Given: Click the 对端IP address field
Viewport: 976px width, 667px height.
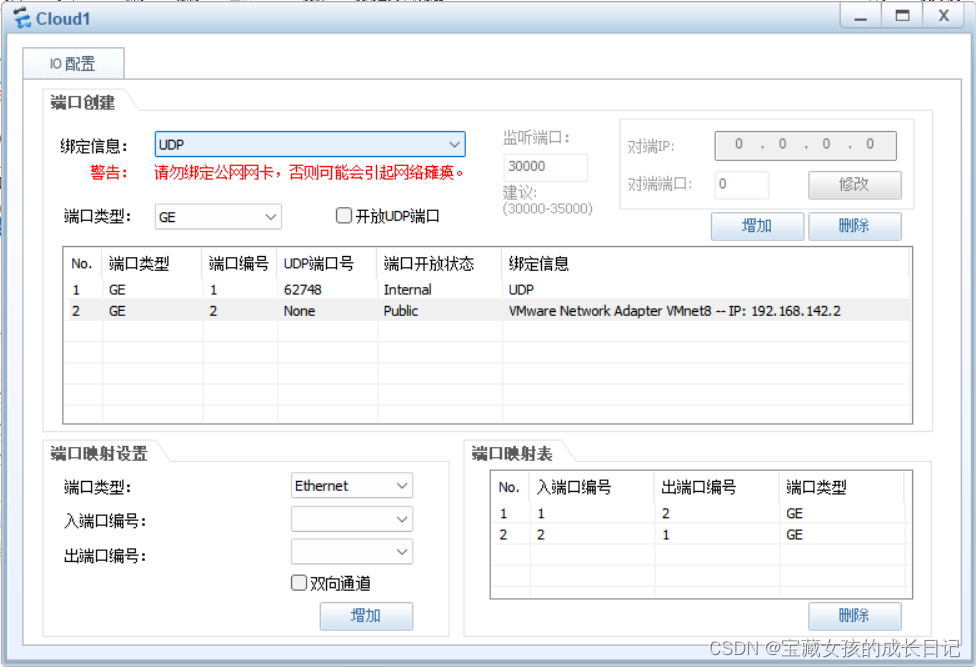Looking at the screenshot, I should (x=805, y=145).
